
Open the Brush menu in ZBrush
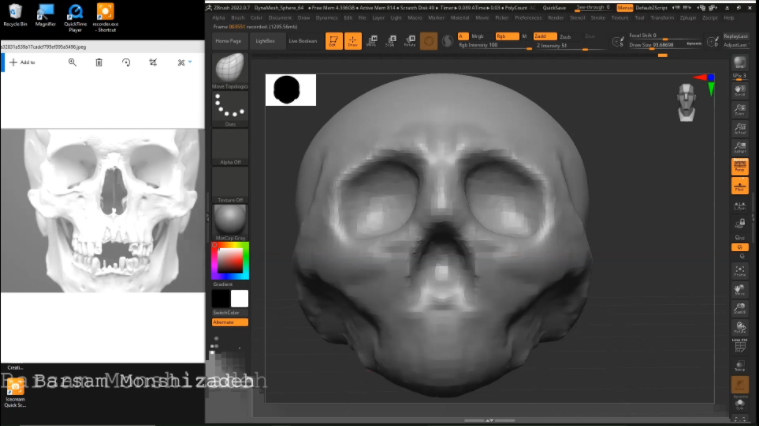(x=238, y=18)
